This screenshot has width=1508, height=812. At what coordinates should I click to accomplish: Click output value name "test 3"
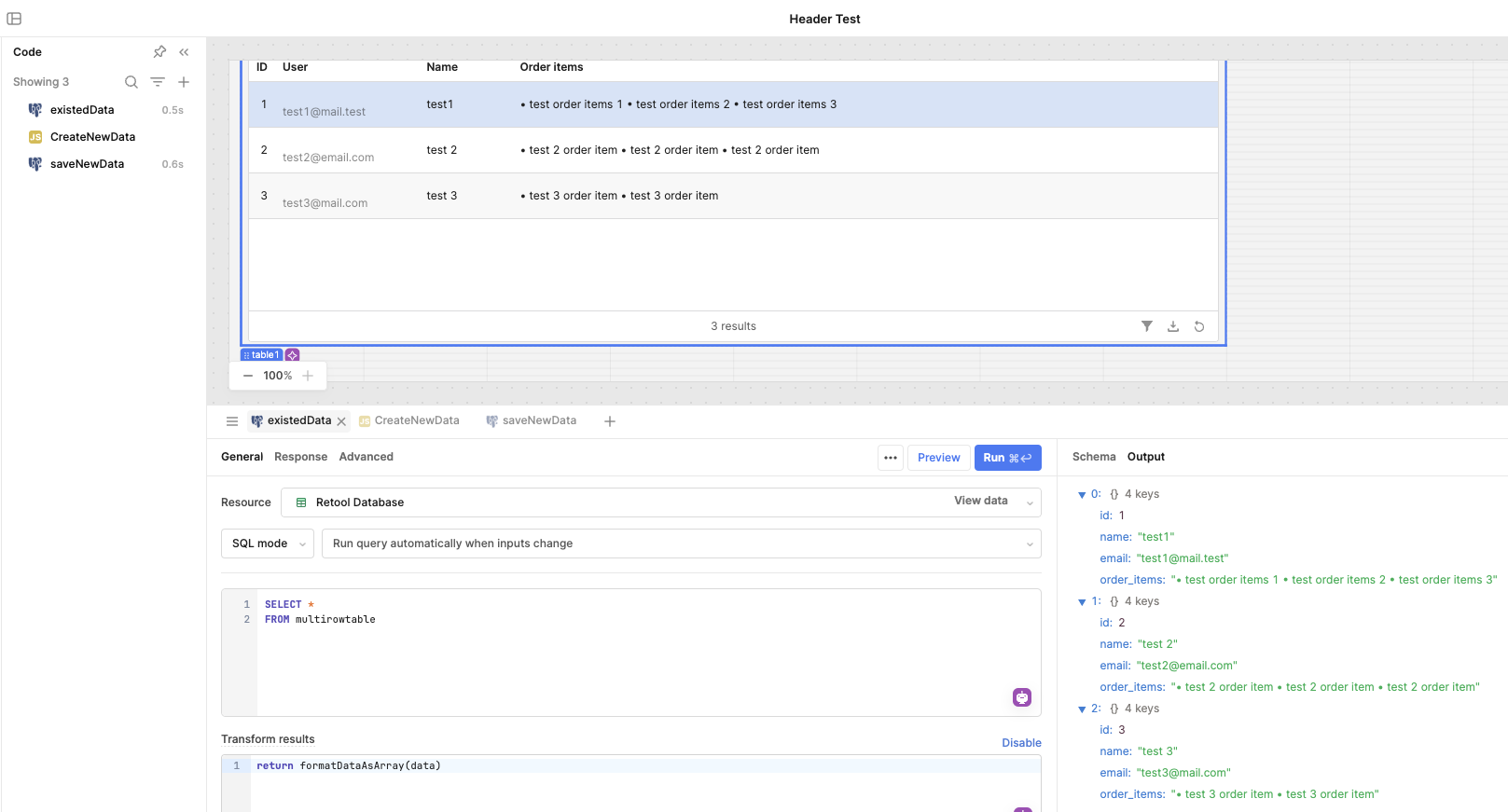[1157, 751]
